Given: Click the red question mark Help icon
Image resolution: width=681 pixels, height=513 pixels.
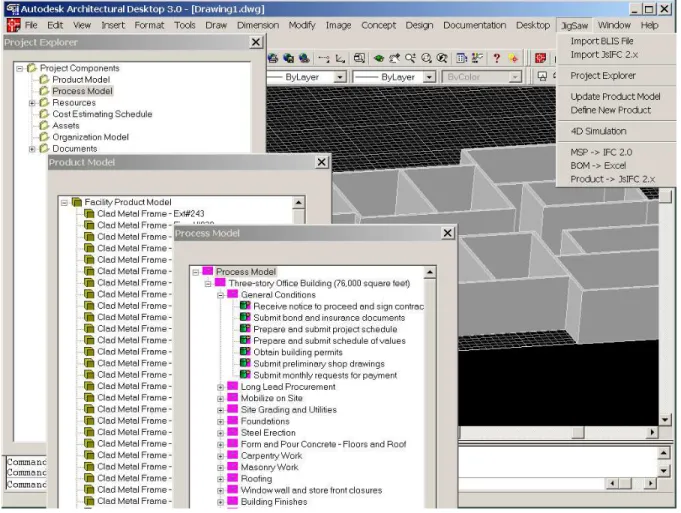Looking at the screenshot, I should coord(497,58).
